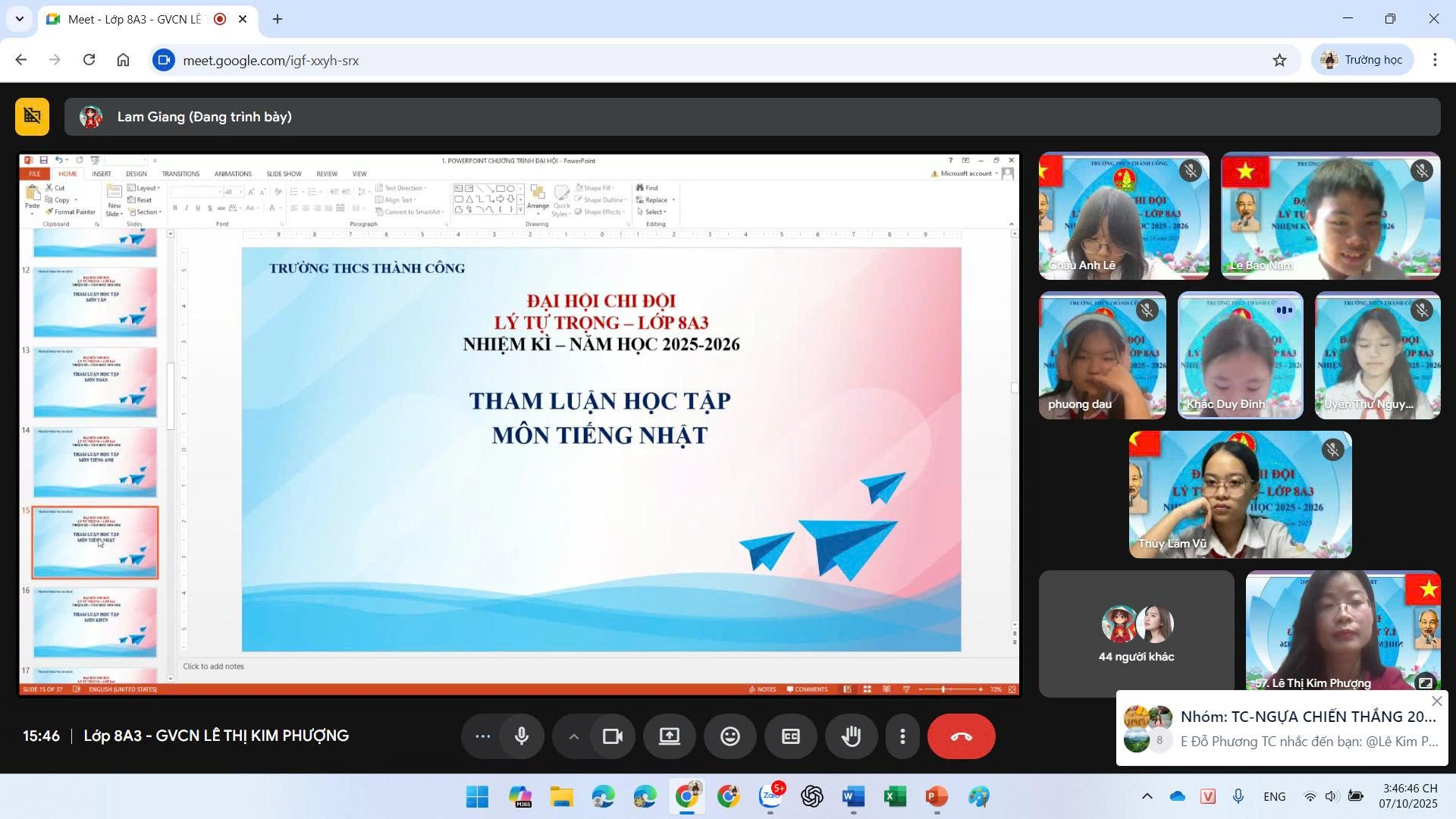Switch to the ANIMATIONS ribbon tab
Viewport: 1456px width, 819px height.
[233, 174]
